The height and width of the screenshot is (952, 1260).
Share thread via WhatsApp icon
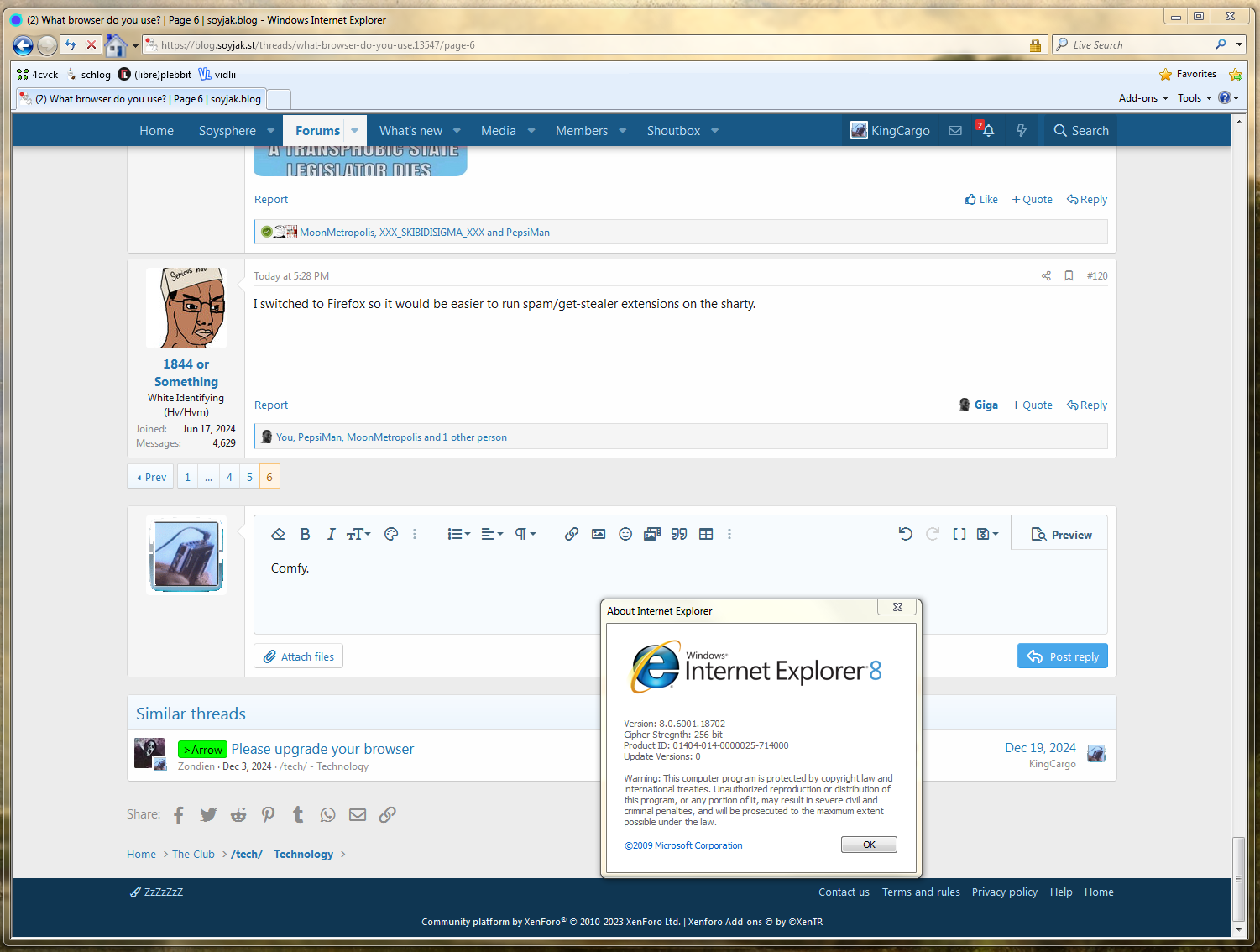point(327,814)
